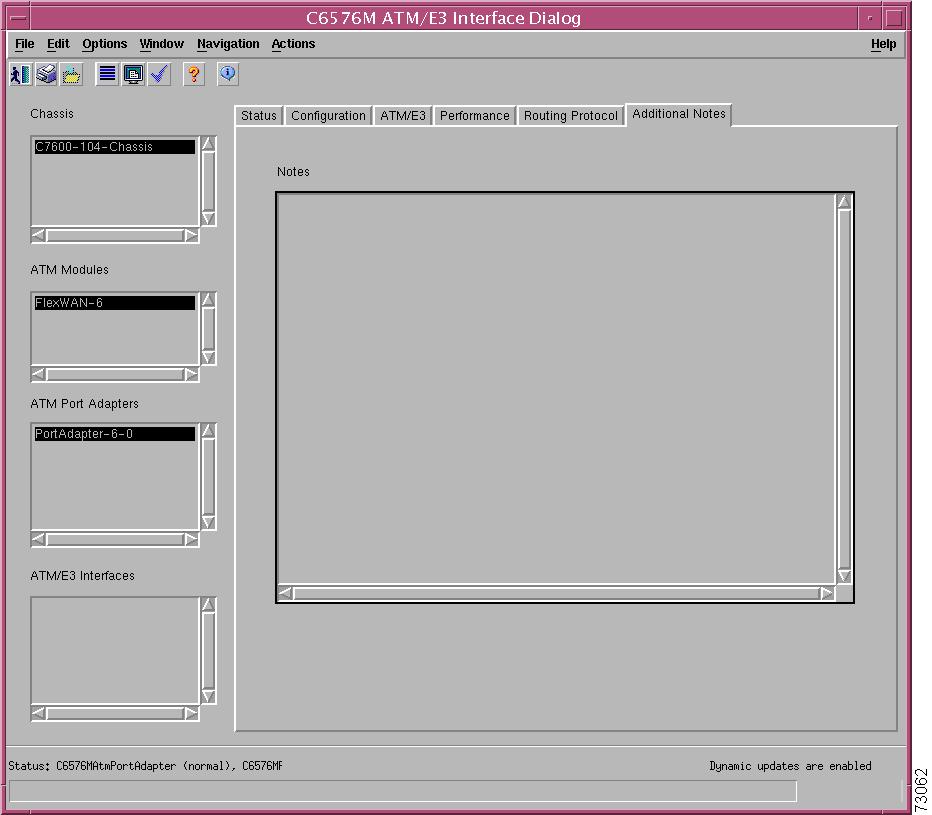932x815 pixels.
Task: Select the Additional Notes tab
Action: [x=679, y=114]
